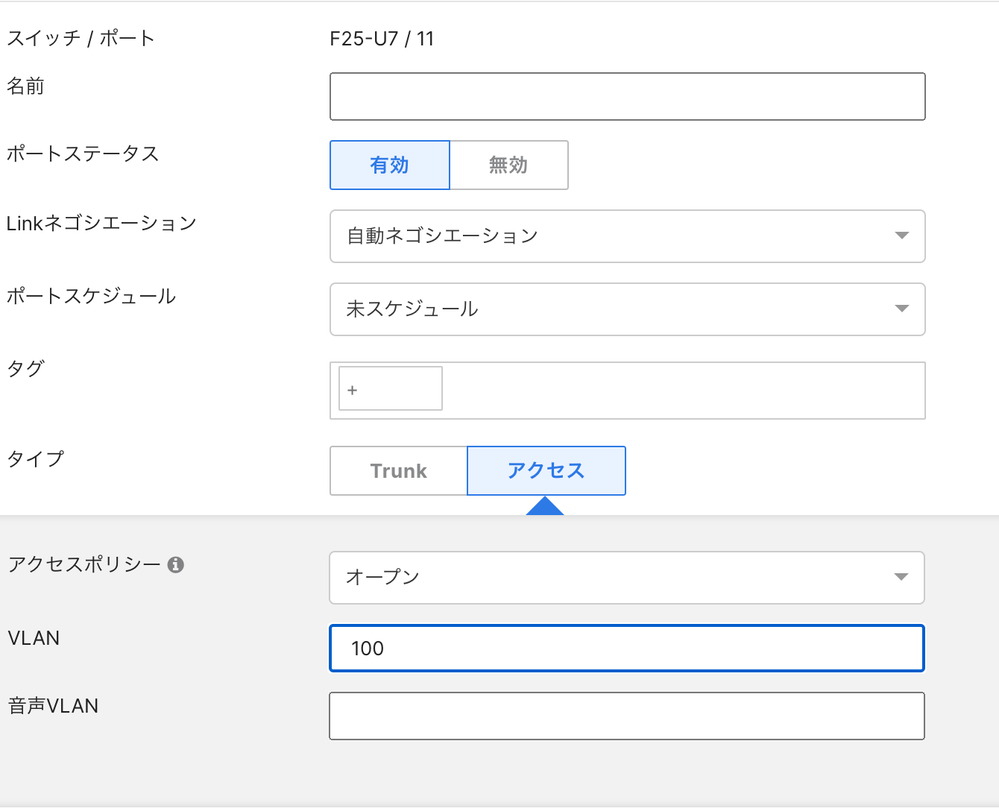
Task: Click the arrow icon in the Linkネゴシエーション field
Action: 901,236
